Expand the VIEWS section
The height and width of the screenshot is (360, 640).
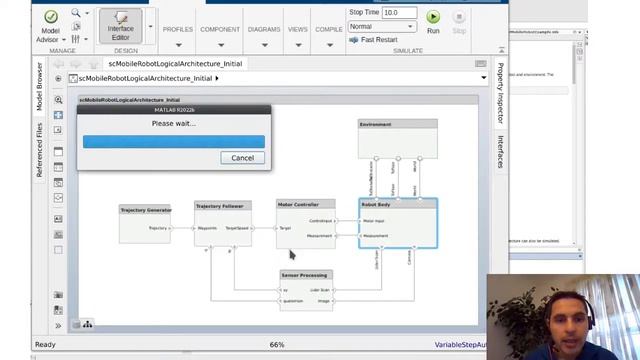tap(298, 45)
